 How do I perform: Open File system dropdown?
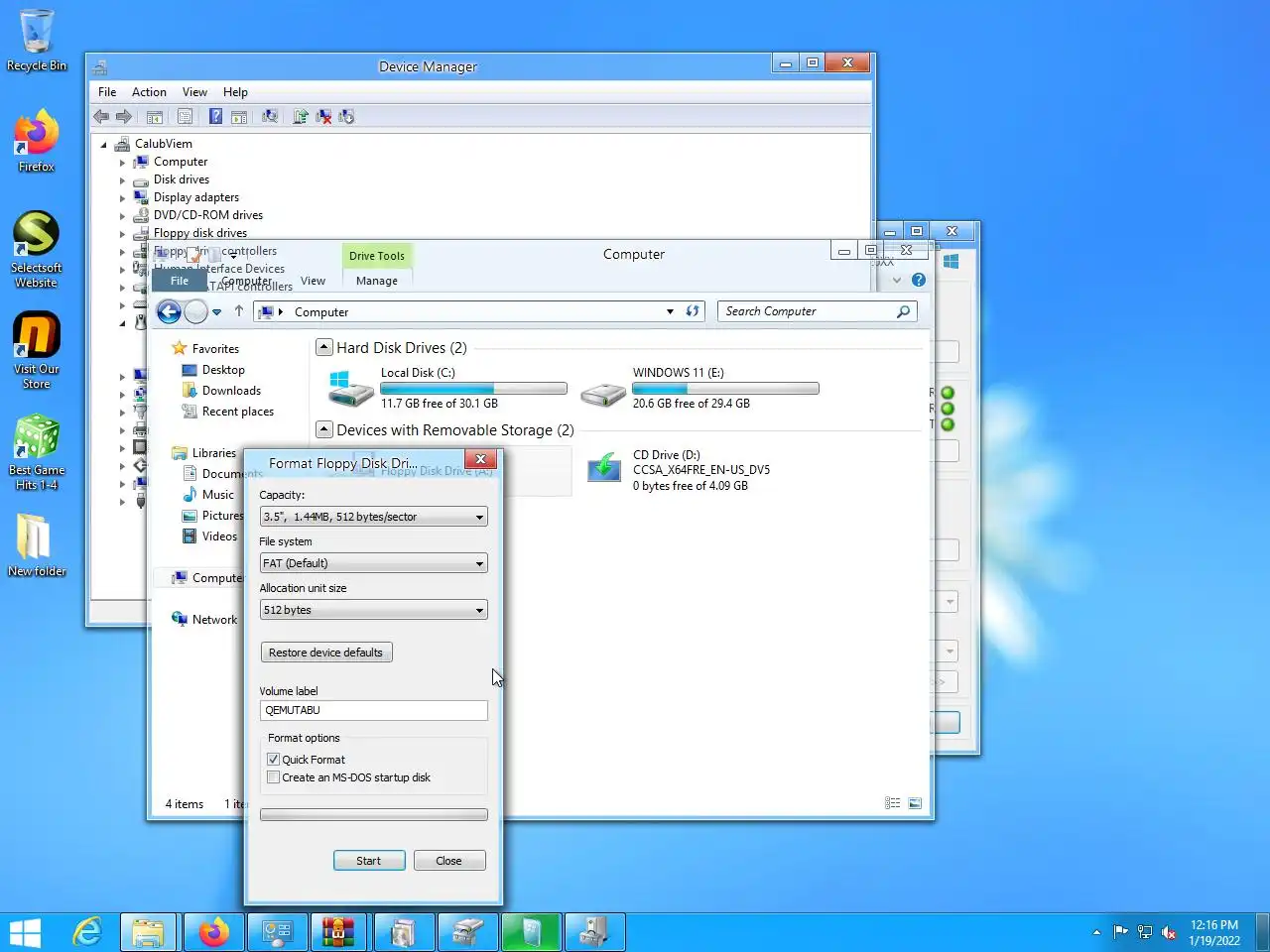click(x=373, y=563)
